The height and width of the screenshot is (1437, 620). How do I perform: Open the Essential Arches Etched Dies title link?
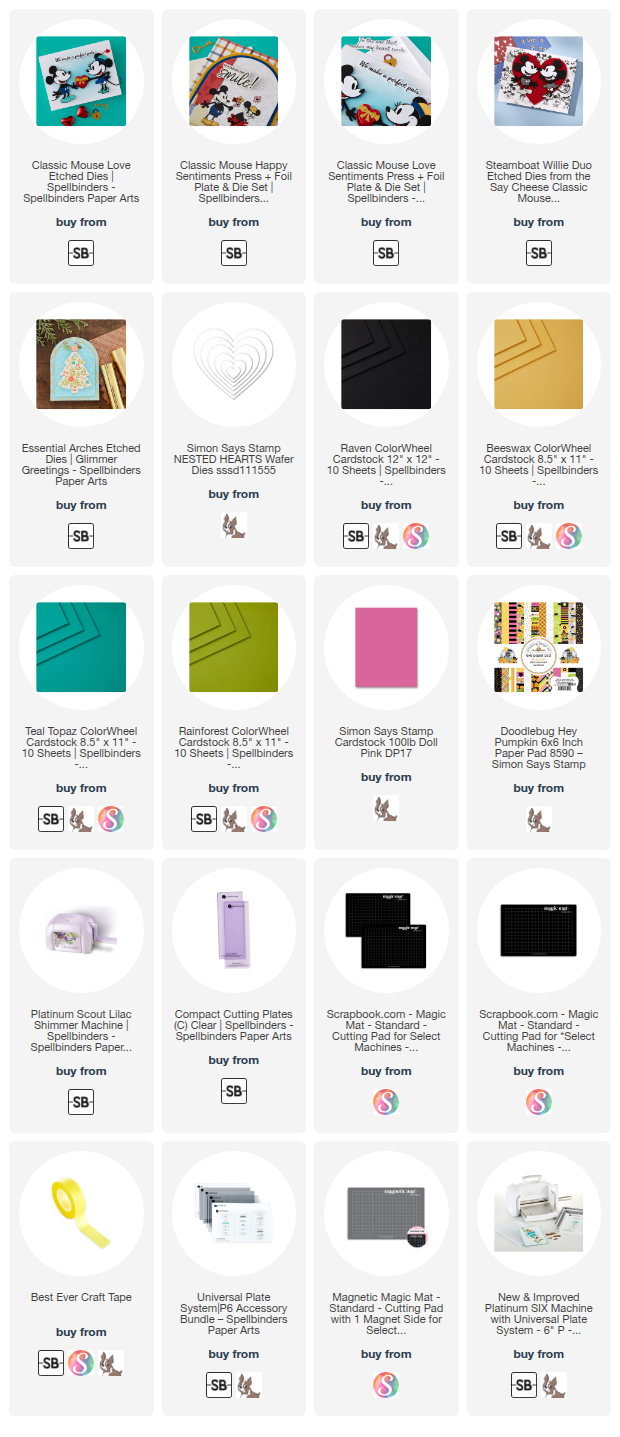81,465
